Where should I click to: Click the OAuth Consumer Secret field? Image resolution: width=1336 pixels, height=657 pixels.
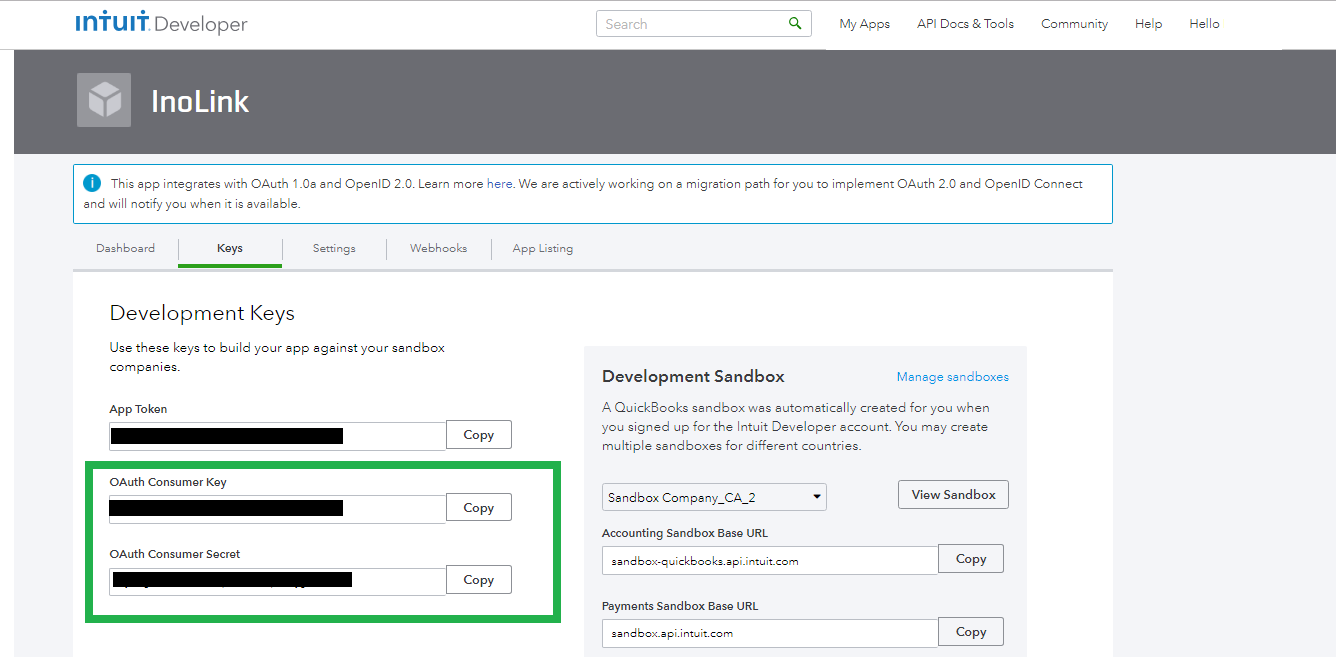pyautogui.click(x=277, y=581)
